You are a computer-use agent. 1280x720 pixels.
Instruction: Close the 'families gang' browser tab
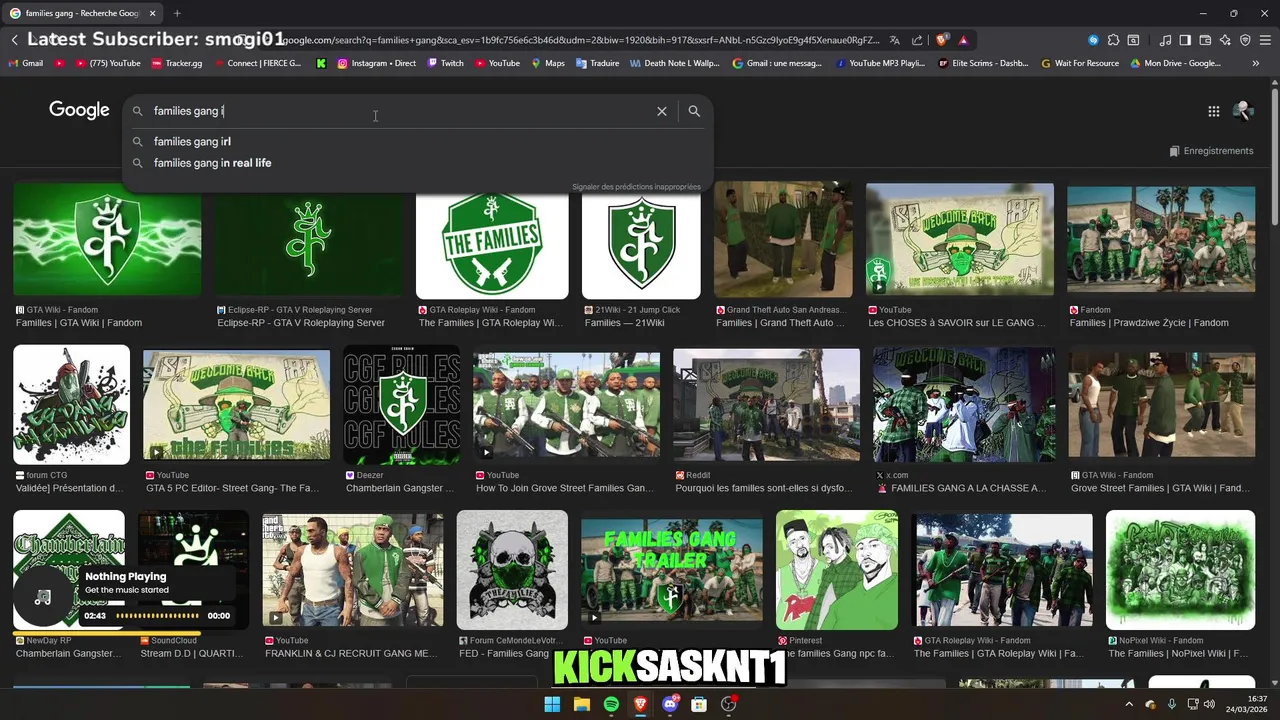[x=153, y=13]
